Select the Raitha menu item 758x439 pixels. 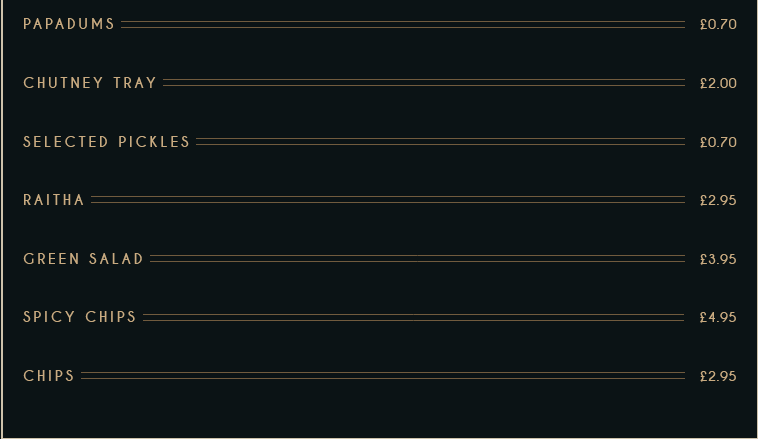(54, 200)
